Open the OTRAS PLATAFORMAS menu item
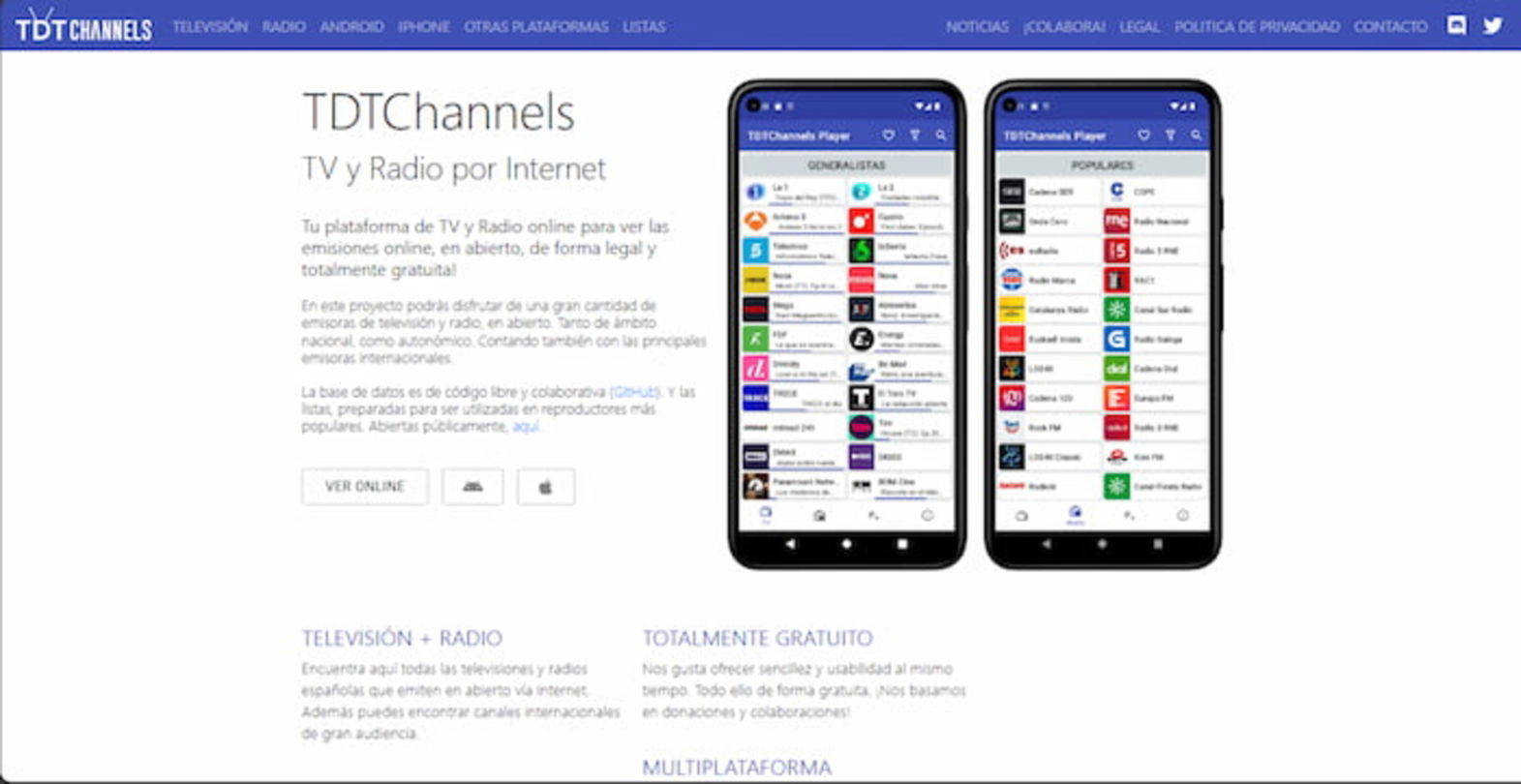 tap(536, 26)
